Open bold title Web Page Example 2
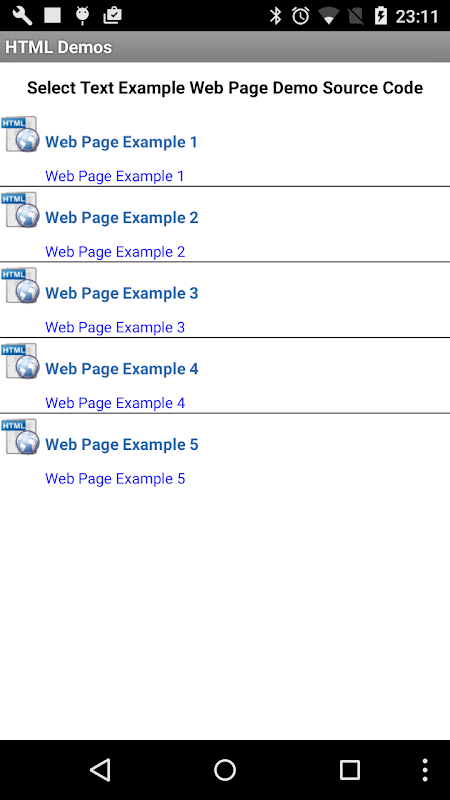Image resolution: width=450 pixels, height=800 pixels. click(121, 217)
